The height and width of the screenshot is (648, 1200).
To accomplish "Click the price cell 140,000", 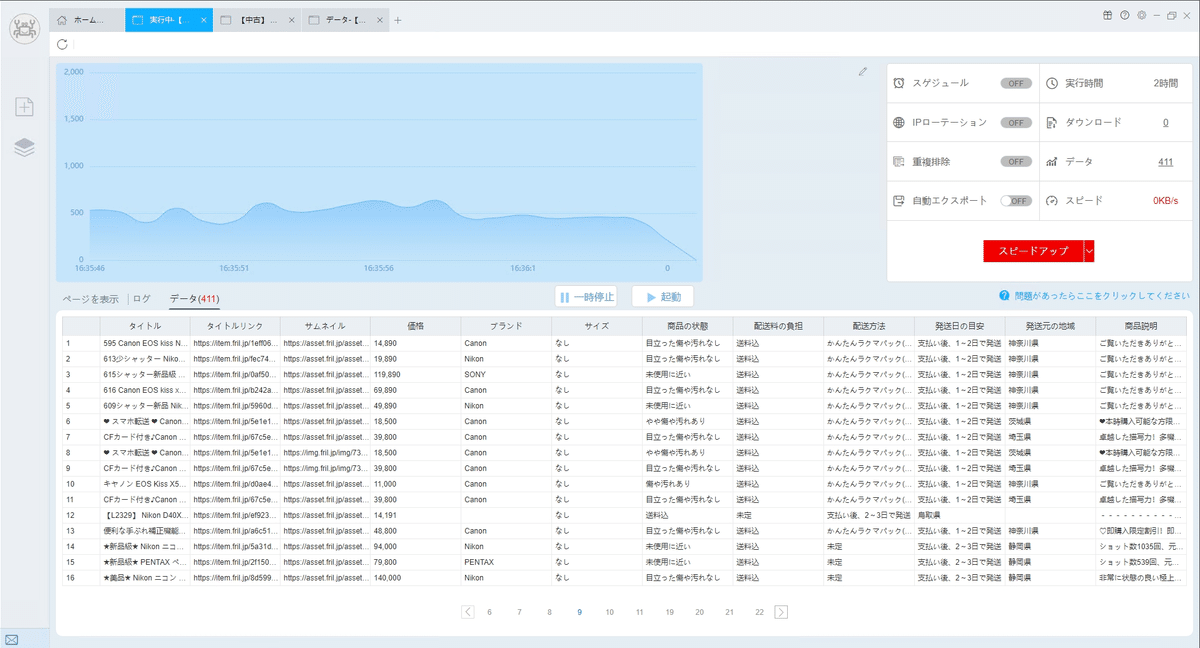I will tap(416, 578).
